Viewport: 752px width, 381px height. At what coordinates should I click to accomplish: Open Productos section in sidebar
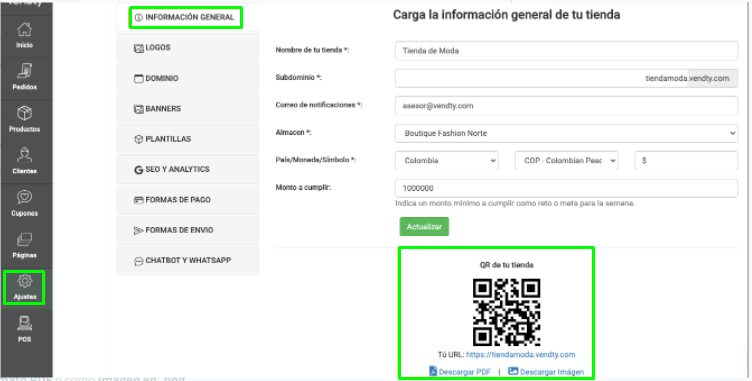pyautogui.click(x=25, y=120)
